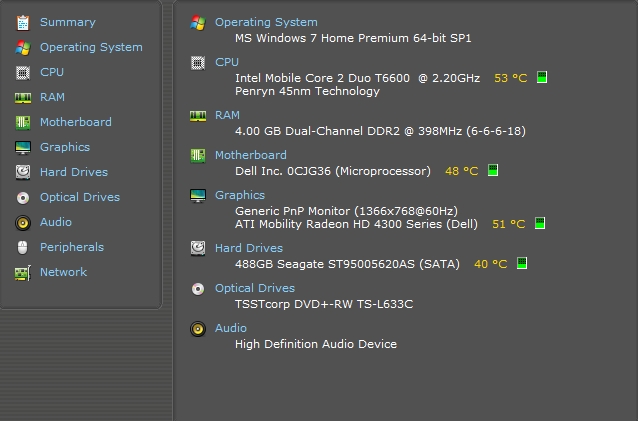Click the green motherboard temperature indicator
The width and height of the screenshot is (638, 421).
493,170
